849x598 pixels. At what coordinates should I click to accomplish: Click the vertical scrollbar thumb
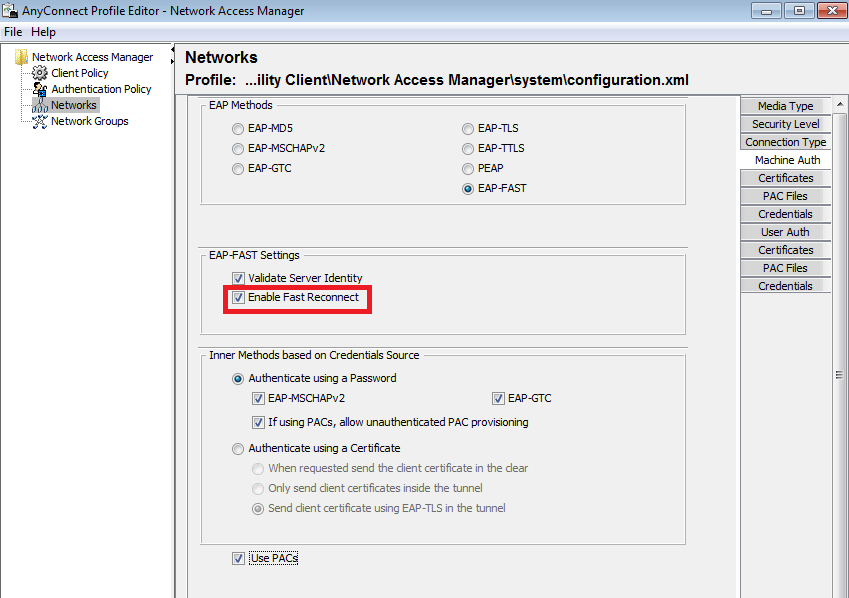click(839, 374)
